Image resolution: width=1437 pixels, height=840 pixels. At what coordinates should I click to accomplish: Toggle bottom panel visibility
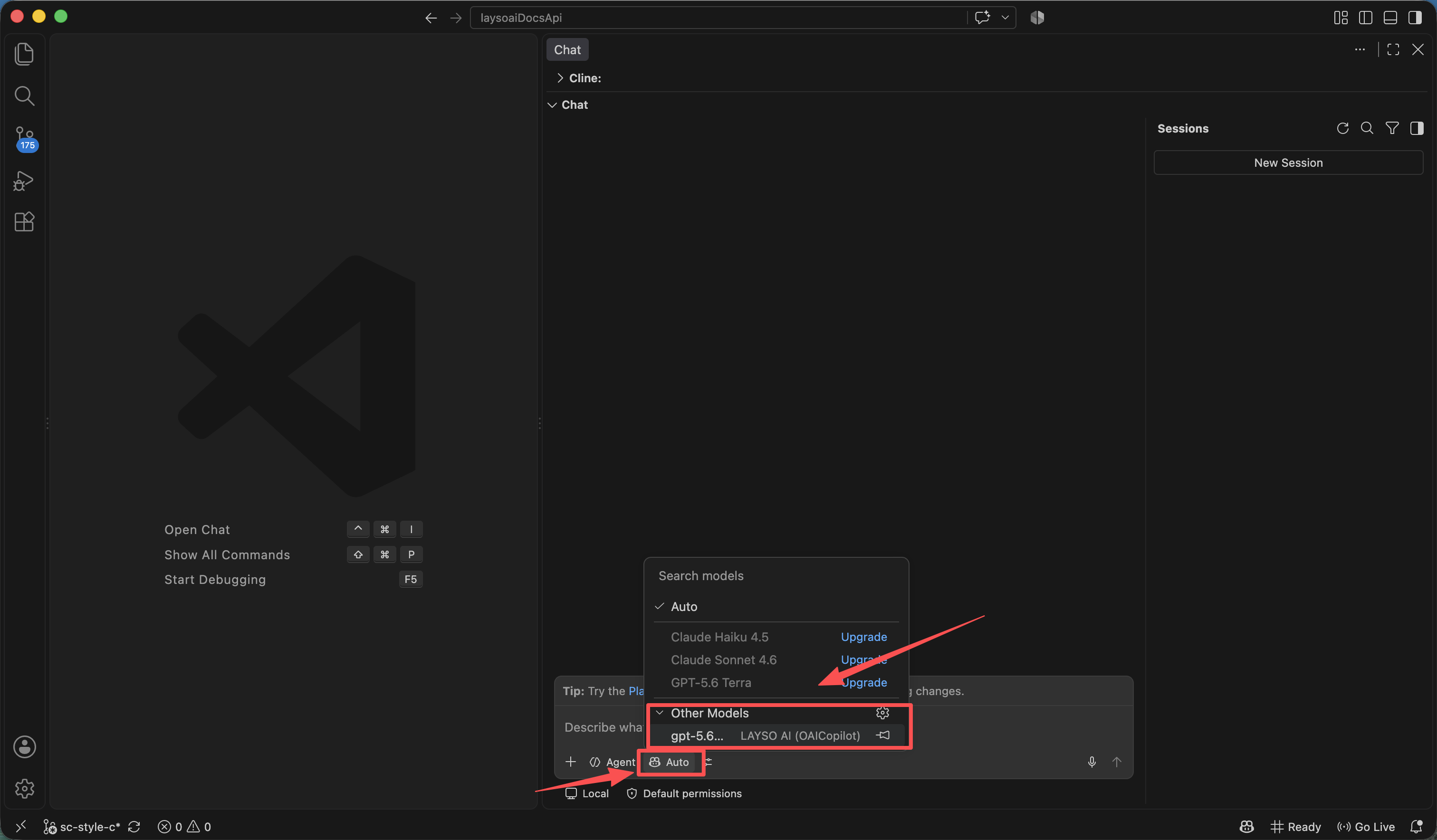click(1390, 18)
